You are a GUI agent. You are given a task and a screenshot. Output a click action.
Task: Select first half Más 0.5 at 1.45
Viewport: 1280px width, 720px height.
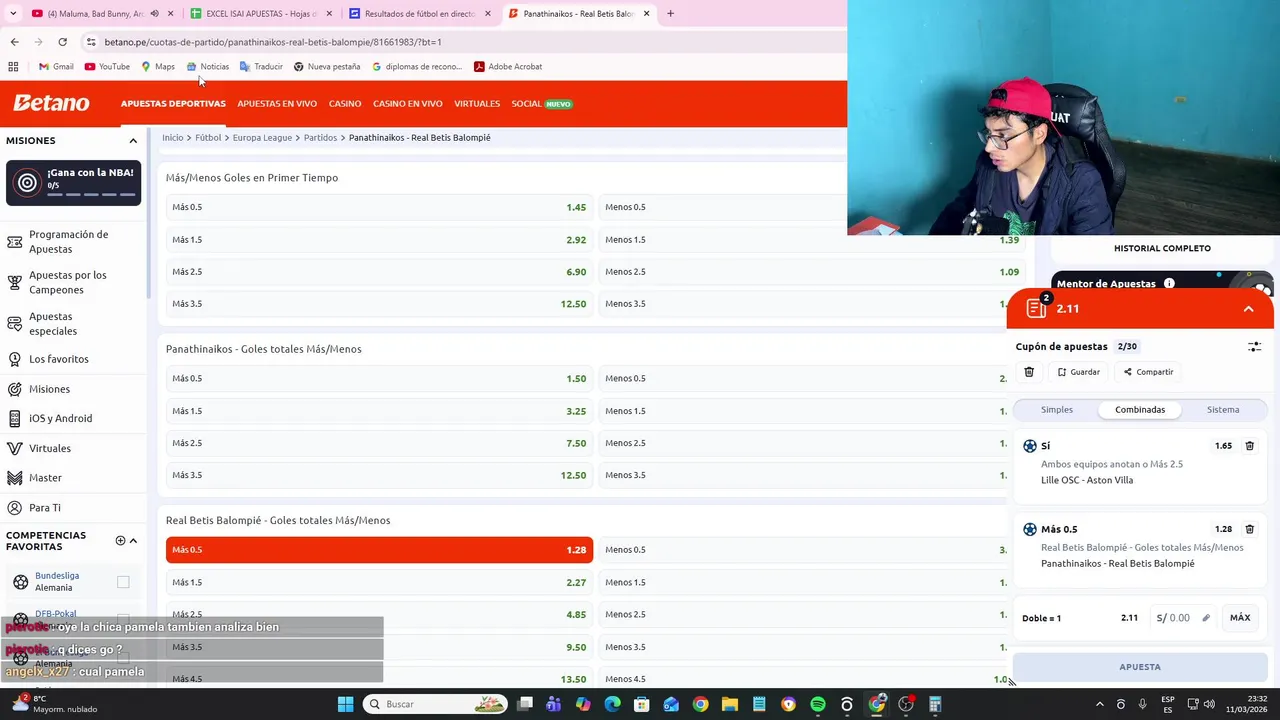pyautogui.click(x=379, y=207)
